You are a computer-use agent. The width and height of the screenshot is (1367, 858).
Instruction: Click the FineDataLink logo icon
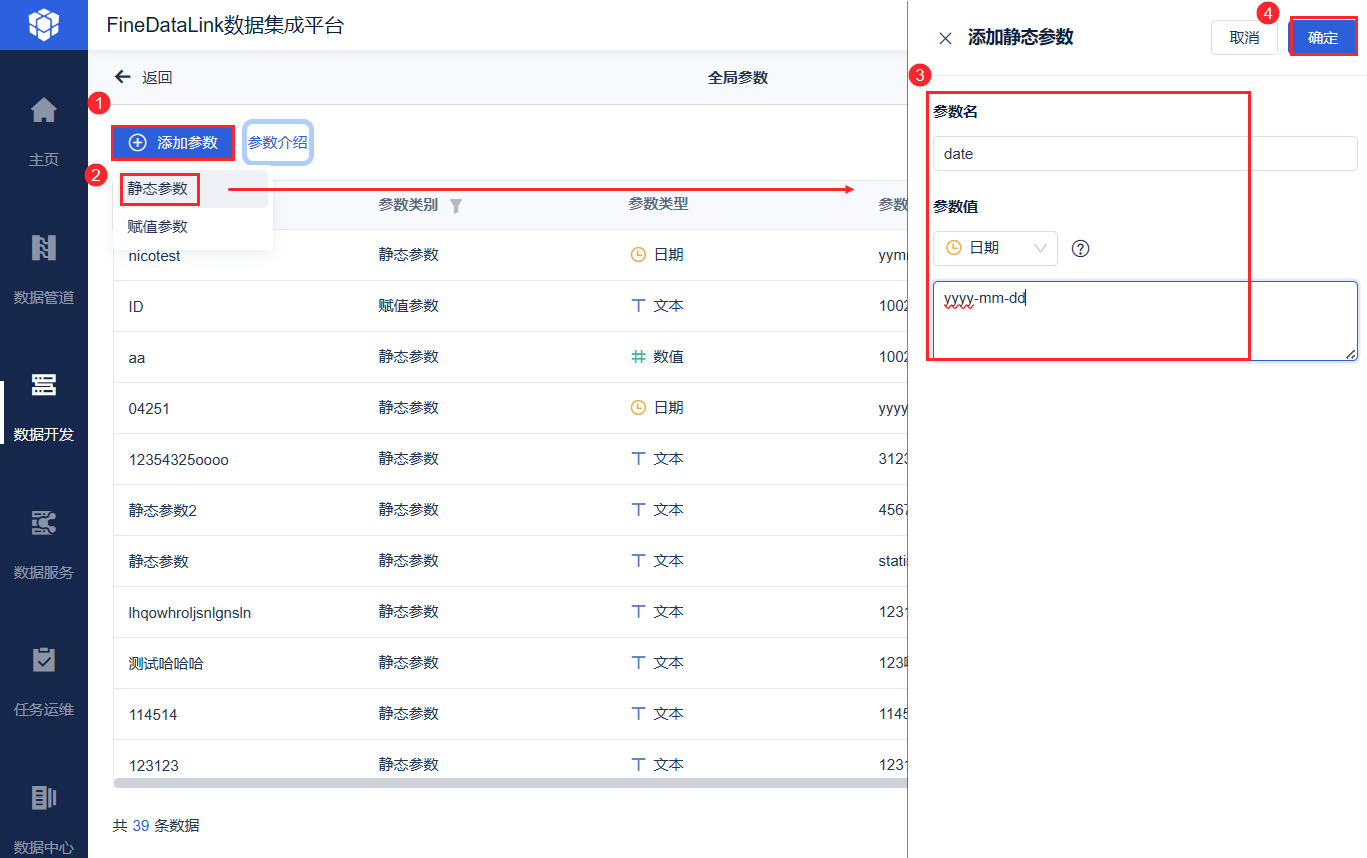[x=44, y=25]
